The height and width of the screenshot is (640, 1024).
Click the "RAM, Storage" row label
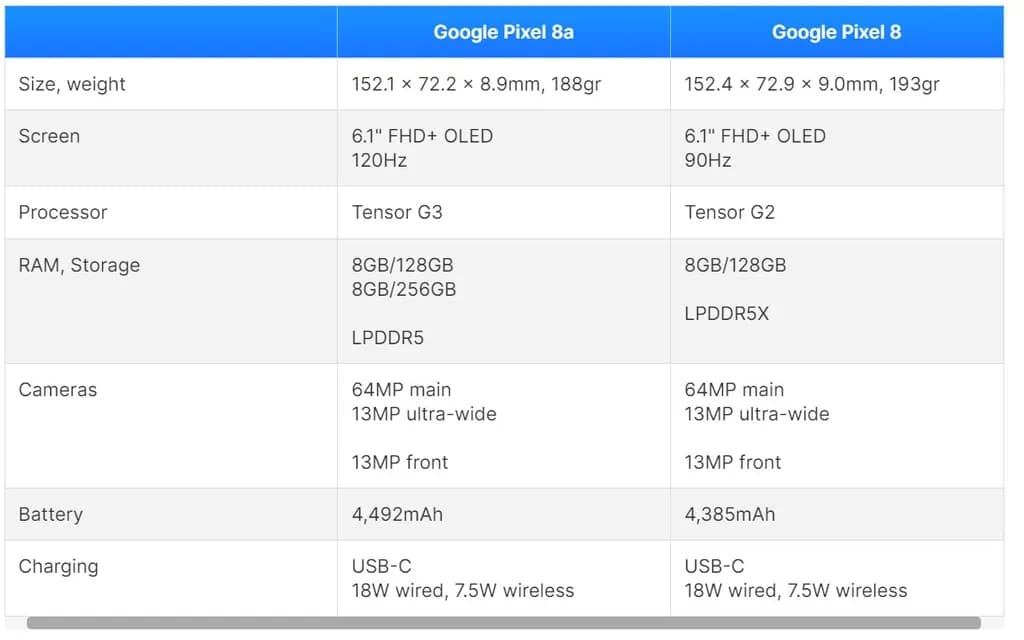point(79,265)
